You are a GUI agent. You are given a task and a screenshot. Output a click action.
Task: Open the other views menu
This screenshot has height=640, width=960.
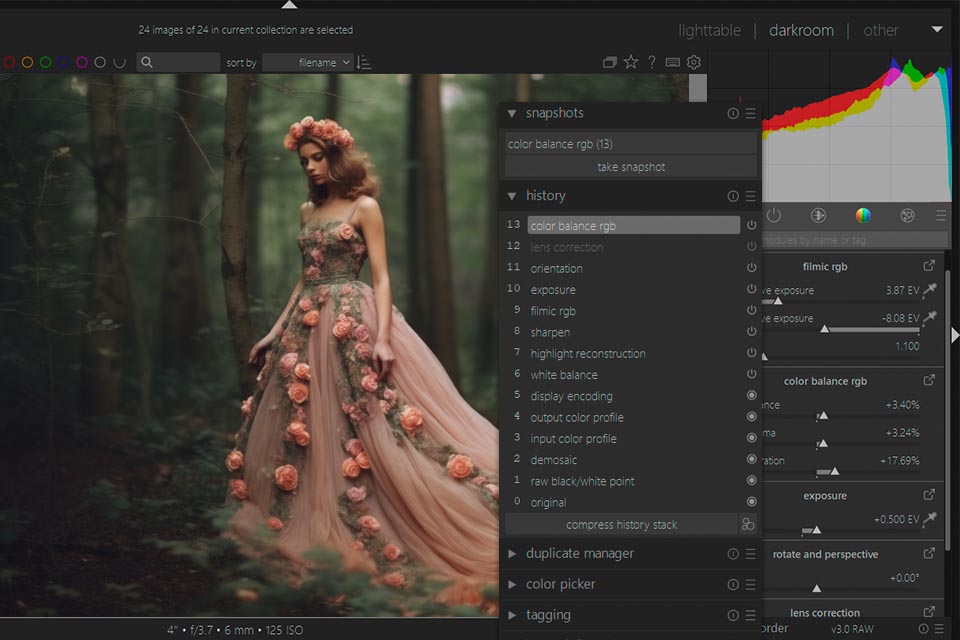tap(880, 30)
